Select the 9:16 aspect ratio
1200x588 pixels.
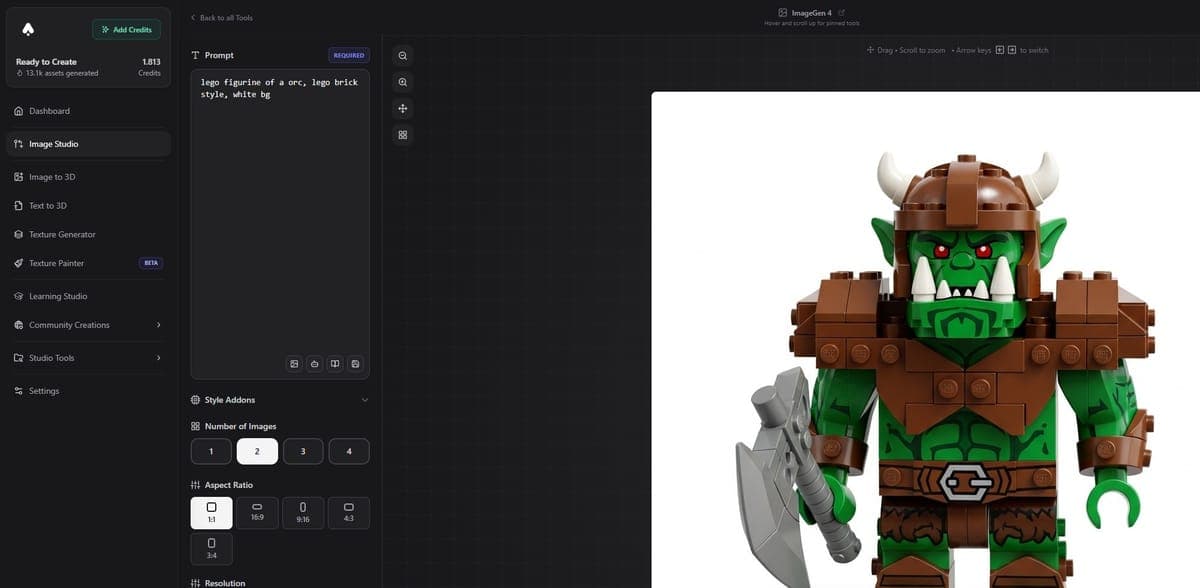point(303,513)
